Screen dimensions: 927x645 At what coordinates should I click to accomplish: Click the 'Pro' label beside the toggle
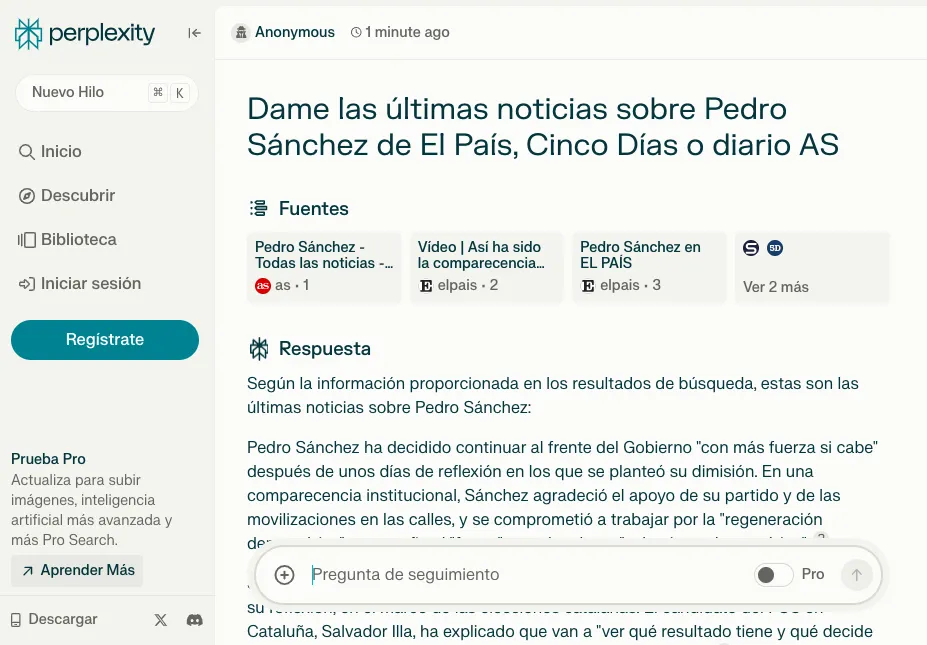pos(813,575)
